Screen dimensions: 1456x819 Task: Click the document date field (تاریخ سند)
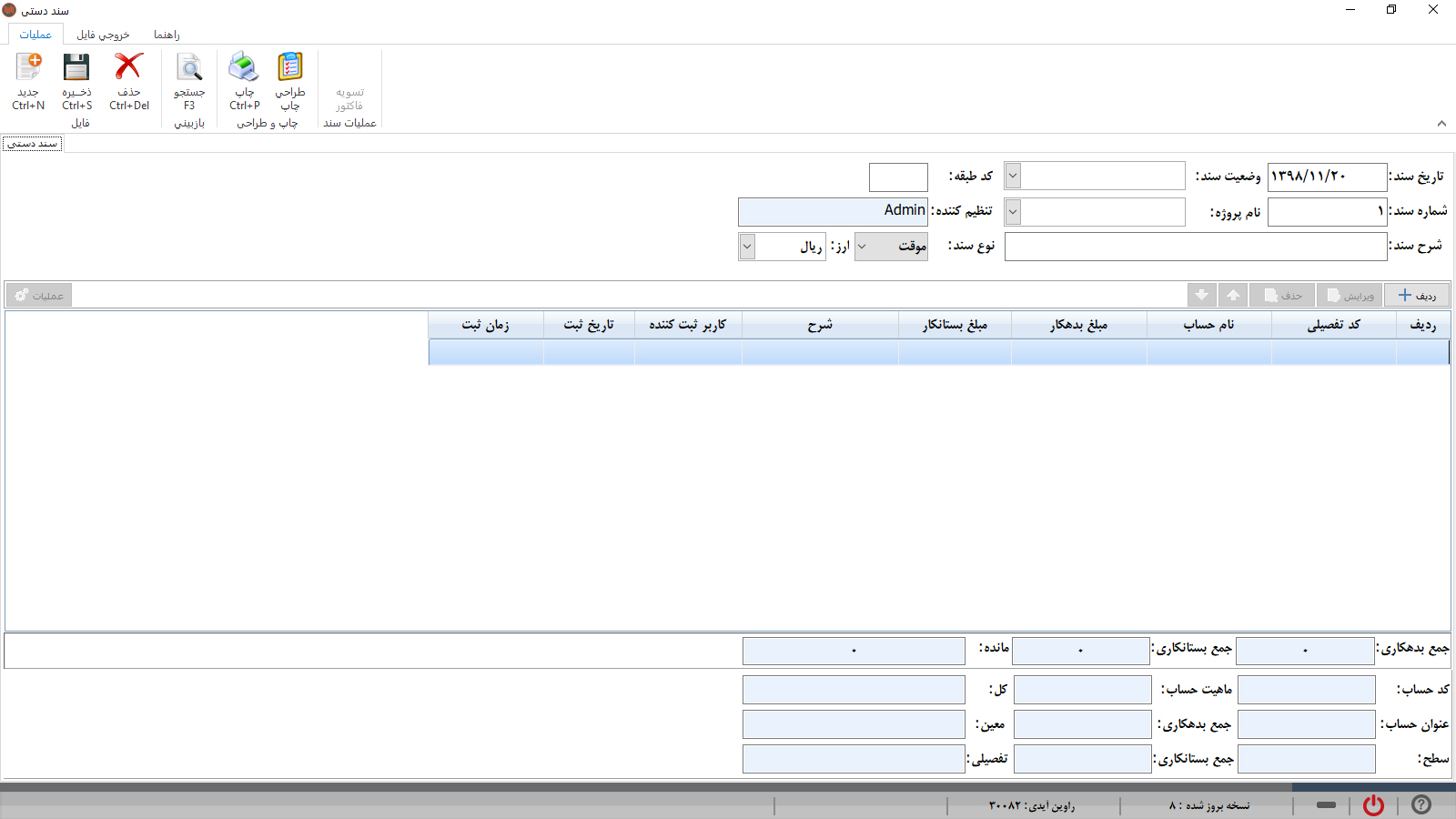pyautogui.click(x=1326, y=176)
